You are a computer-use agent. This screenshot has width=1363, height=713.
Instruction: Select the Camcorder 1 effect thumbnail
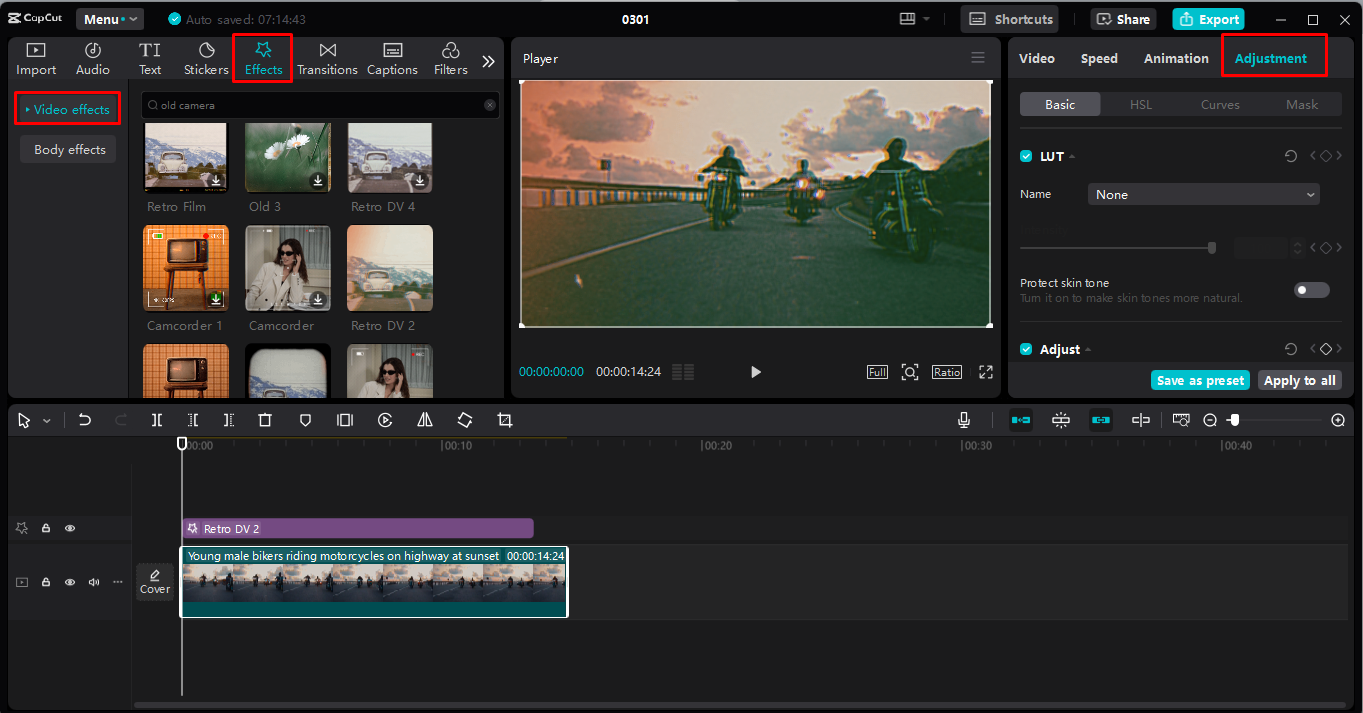tap(186, 267)
